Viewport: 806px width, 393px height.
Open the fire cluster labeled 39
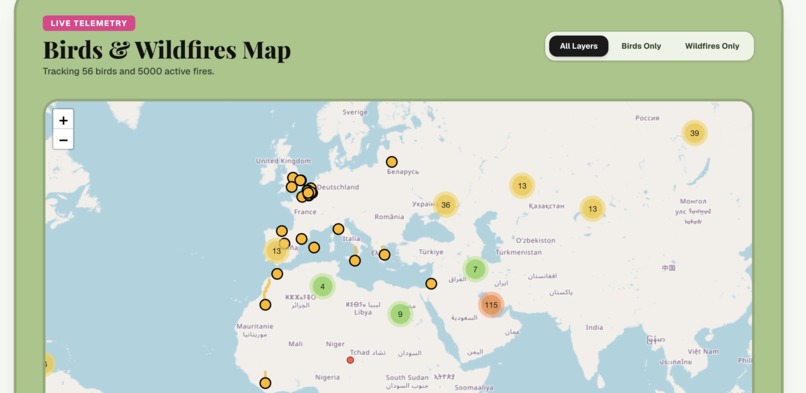click(x=694, y=133)
